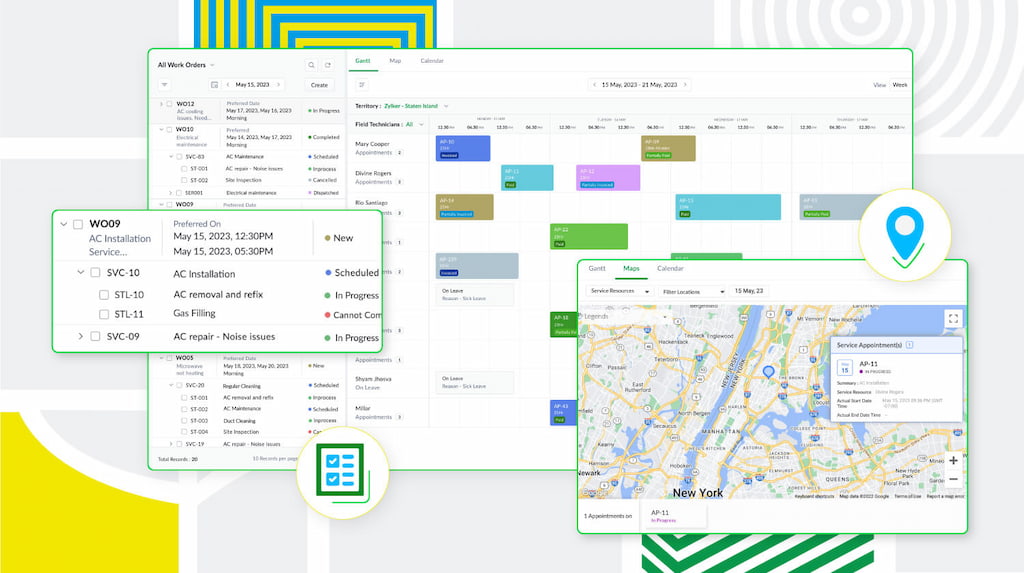Viewport: 1024px width, 573px height.
Task: Click Millar's appointments count badge
Action: 399,417
